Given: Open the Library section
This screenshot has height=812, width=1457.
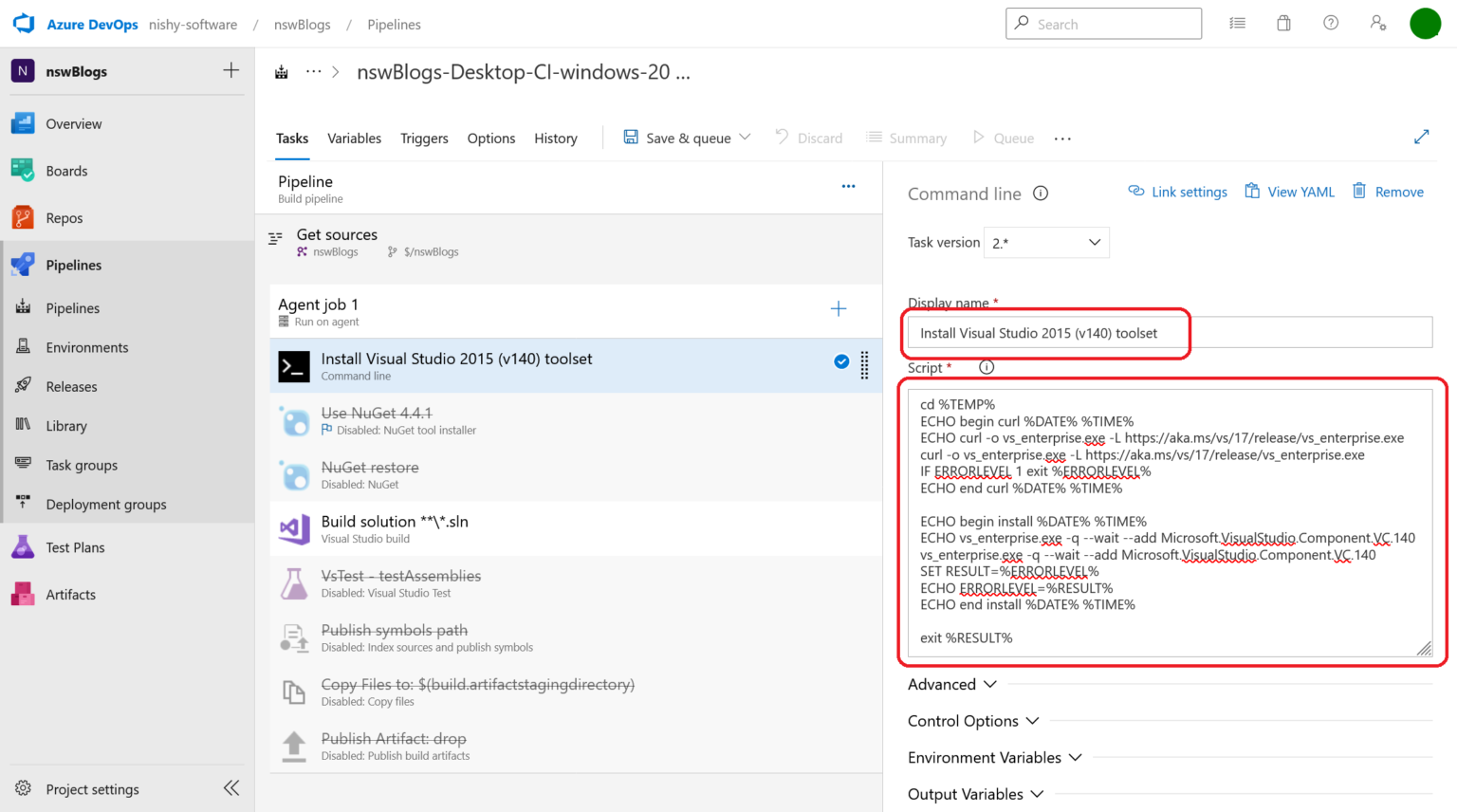Looking at the screenshot, I should point(66,425).
